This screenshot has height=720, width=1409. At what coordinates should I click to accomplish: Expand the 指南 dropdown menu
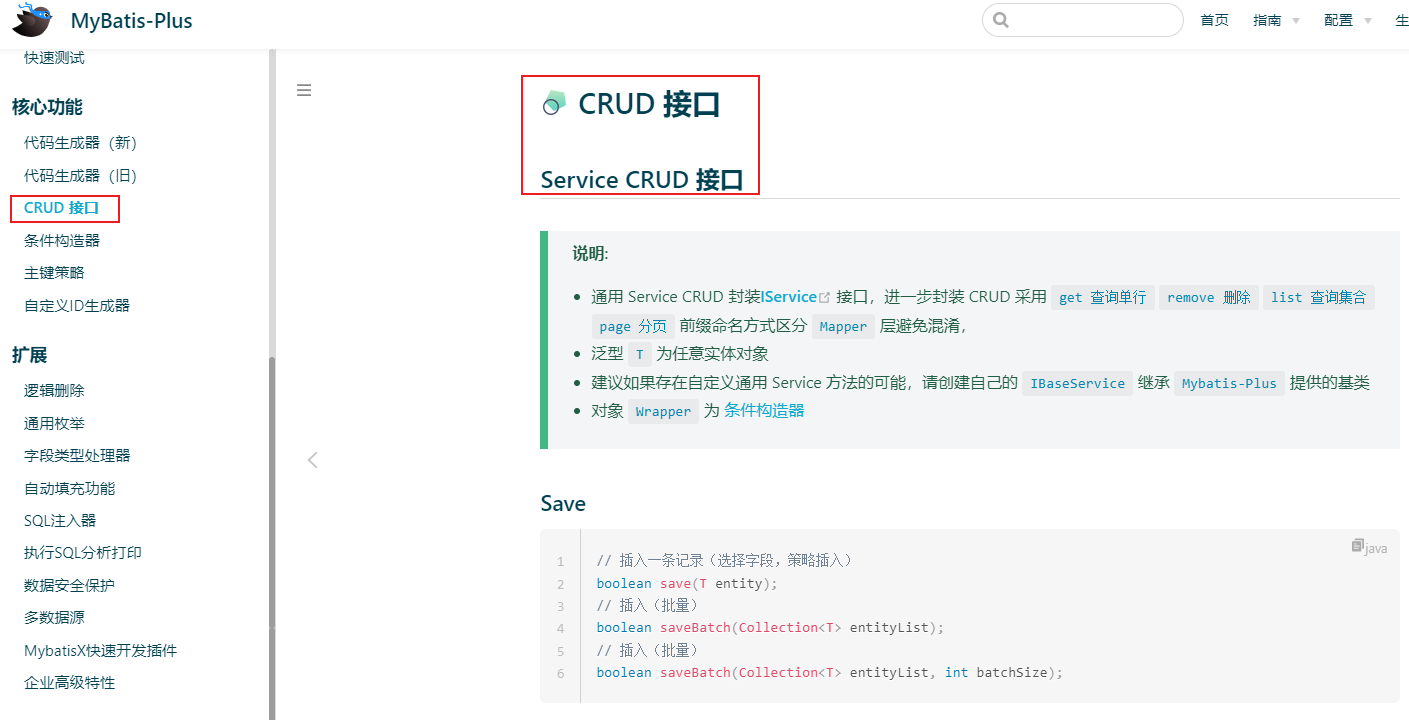(x=1277, y=20)
